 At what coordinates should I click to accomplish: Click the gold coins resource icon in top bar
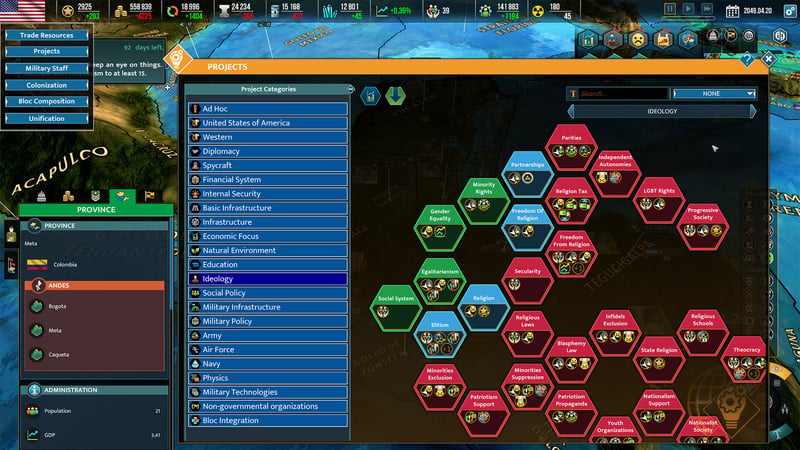pyautogui.click(x=120, y=11)
